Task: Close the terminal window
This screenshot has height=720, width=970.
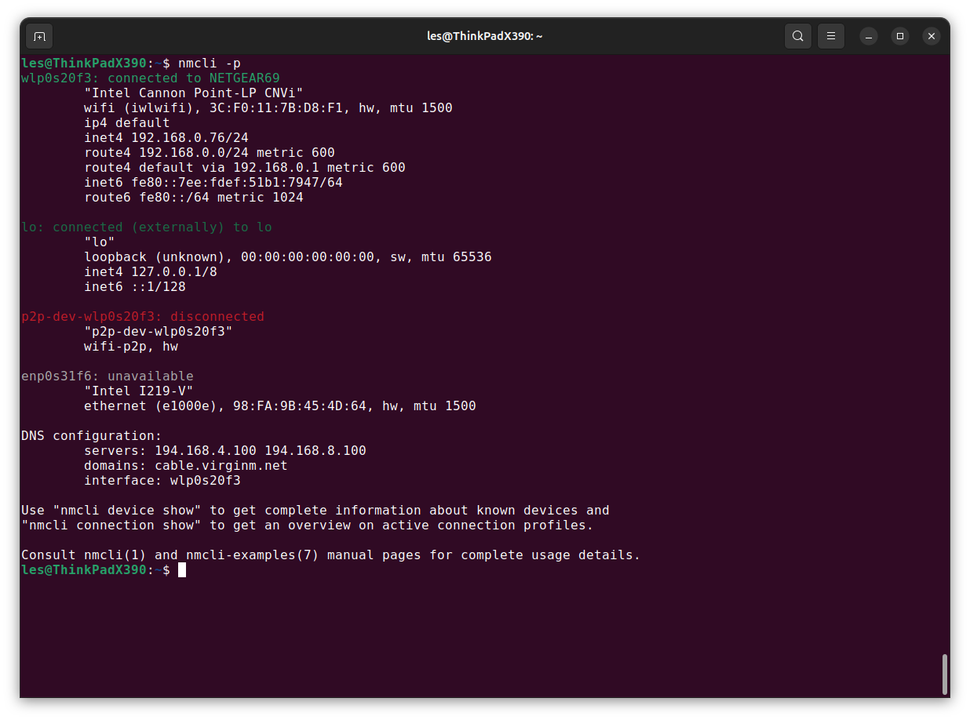Action: (x=931, y=35)
